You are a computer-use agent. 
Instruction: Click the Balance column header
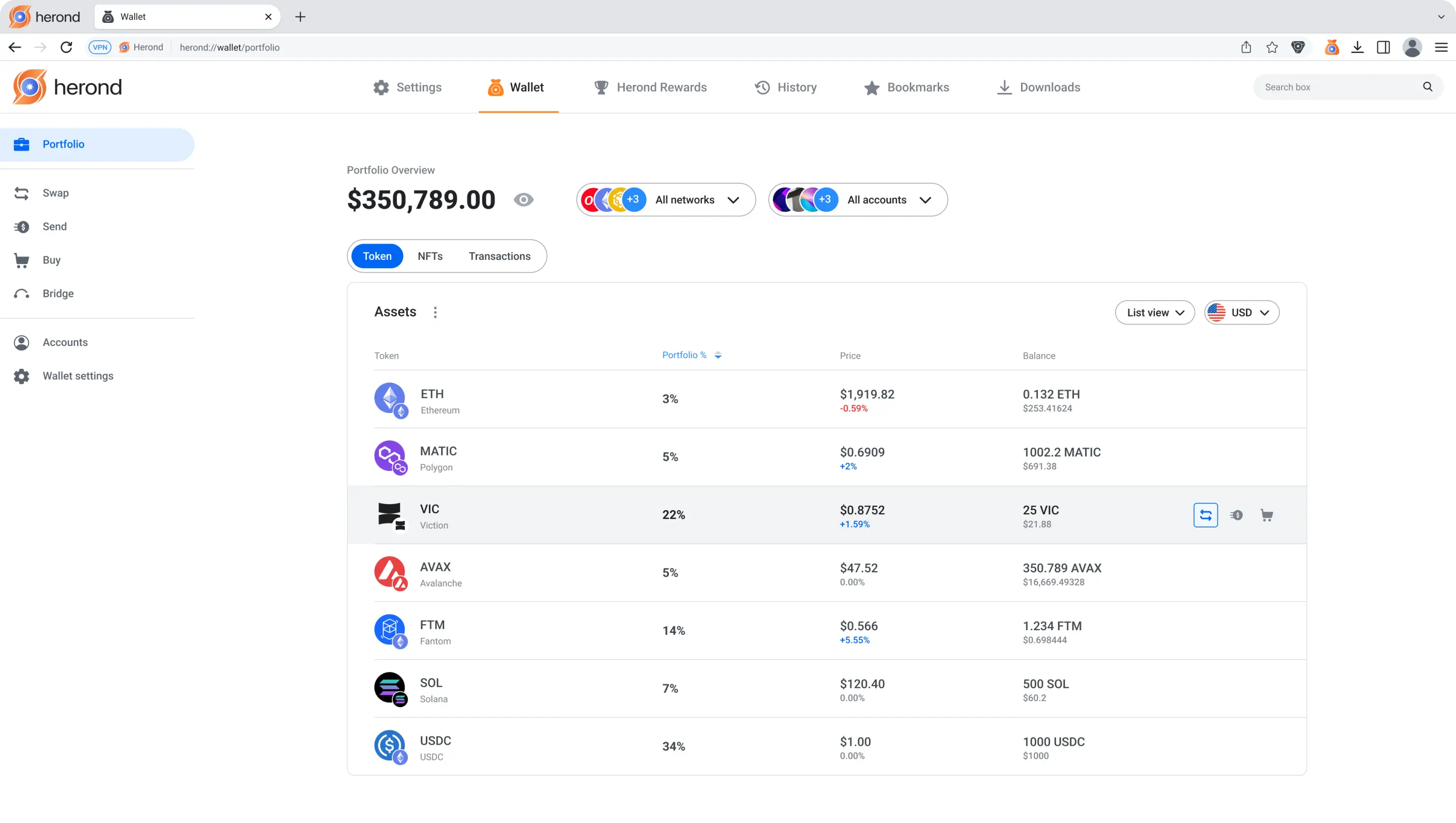pyautogui.click(x=1039, y=356)
